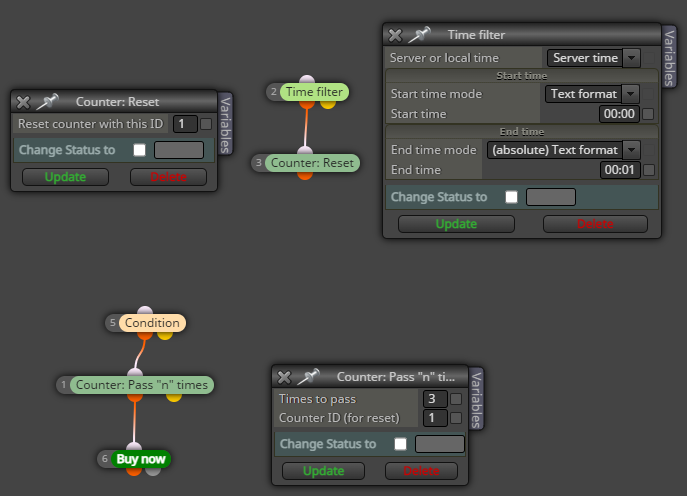
Task: Click the top input dot of Buy now node
Action: point(134,447)
